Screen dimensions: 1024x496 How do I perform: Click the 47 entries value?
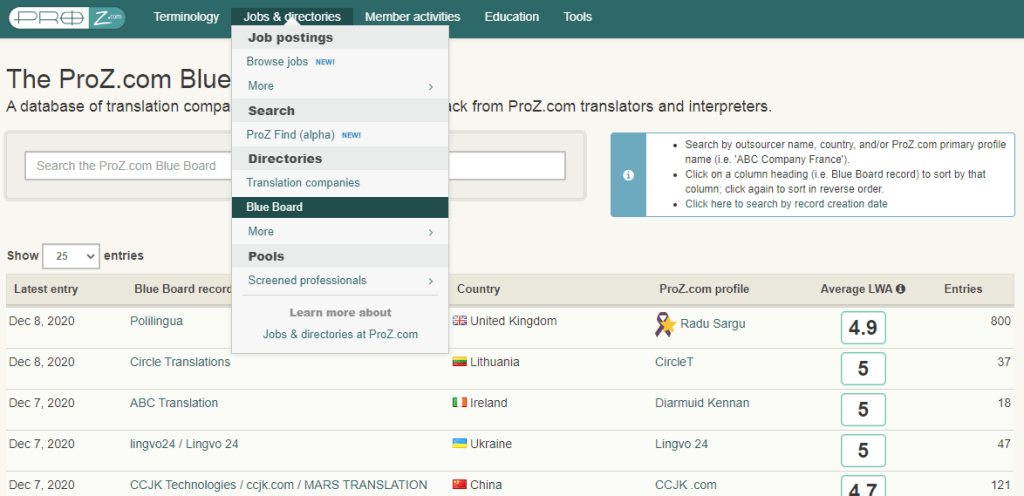click(x=1004, y=444)
